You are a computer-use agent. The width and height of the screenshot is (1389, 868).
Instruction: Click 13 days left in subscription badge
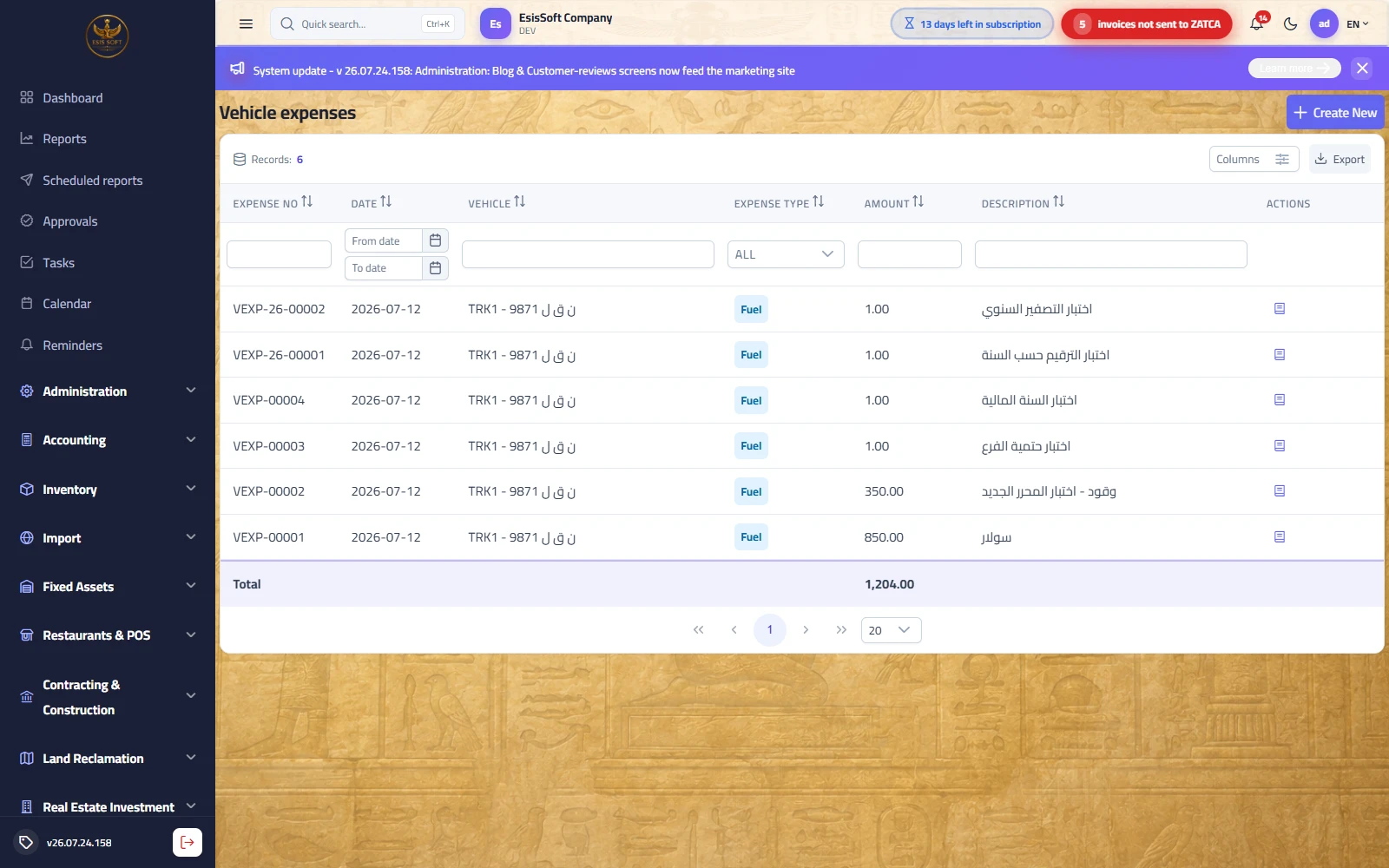tap(972, 24)
